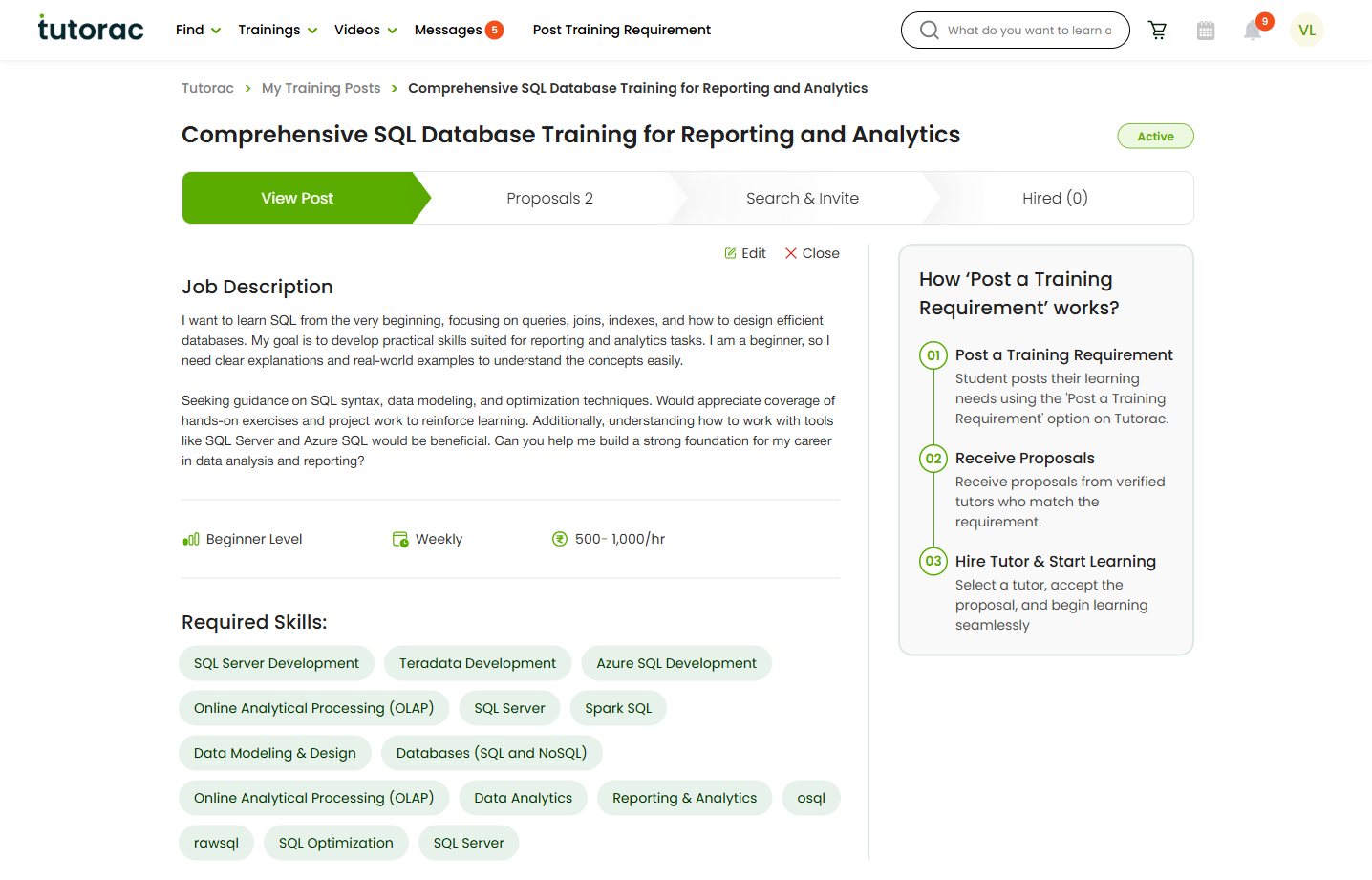
Task: Switch to the Search & Invite tab
Action: 803,198
